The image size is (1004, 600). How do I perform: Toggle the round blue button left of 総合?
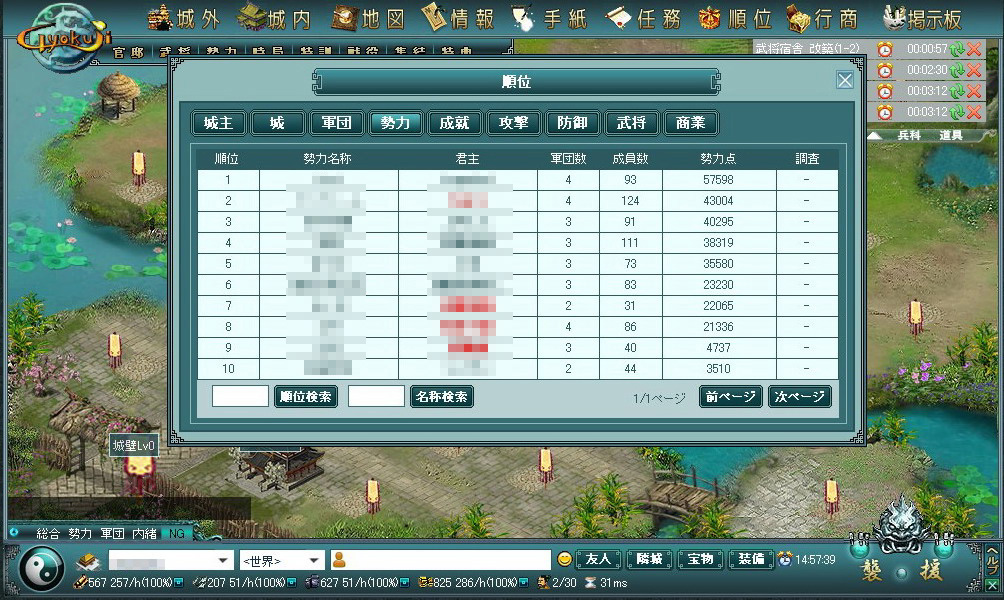[x=14, y=533]
